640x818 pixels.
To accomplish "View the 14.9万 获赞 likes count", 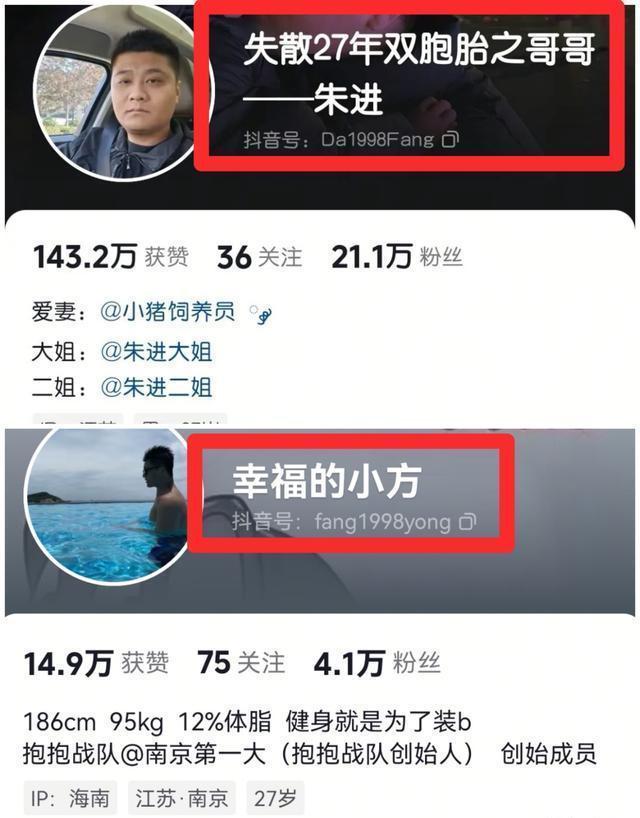I will point(96,664).
